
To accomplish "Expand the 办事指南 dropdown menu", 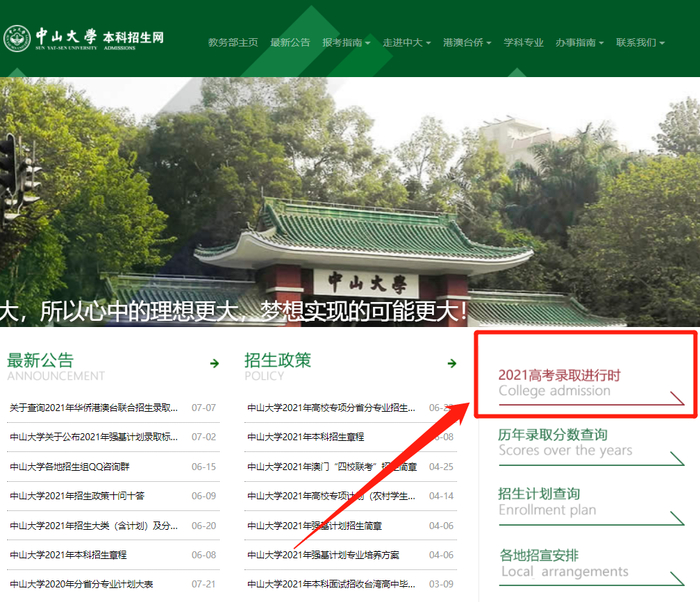I will coord(579,42).
